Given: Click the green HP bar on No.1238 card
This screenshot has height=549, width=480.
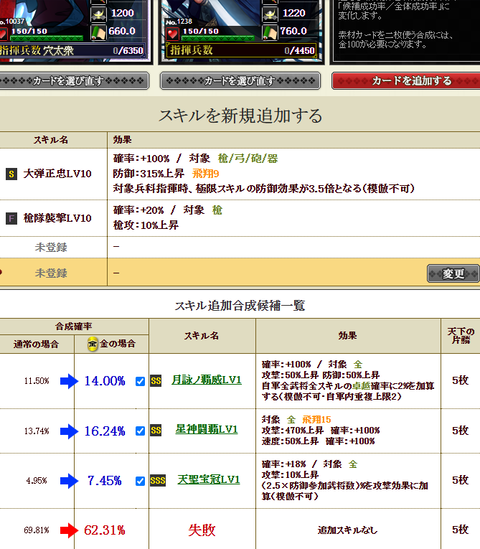Looking at the screenshot, I should pyautogui.click(x=218, y=37).
